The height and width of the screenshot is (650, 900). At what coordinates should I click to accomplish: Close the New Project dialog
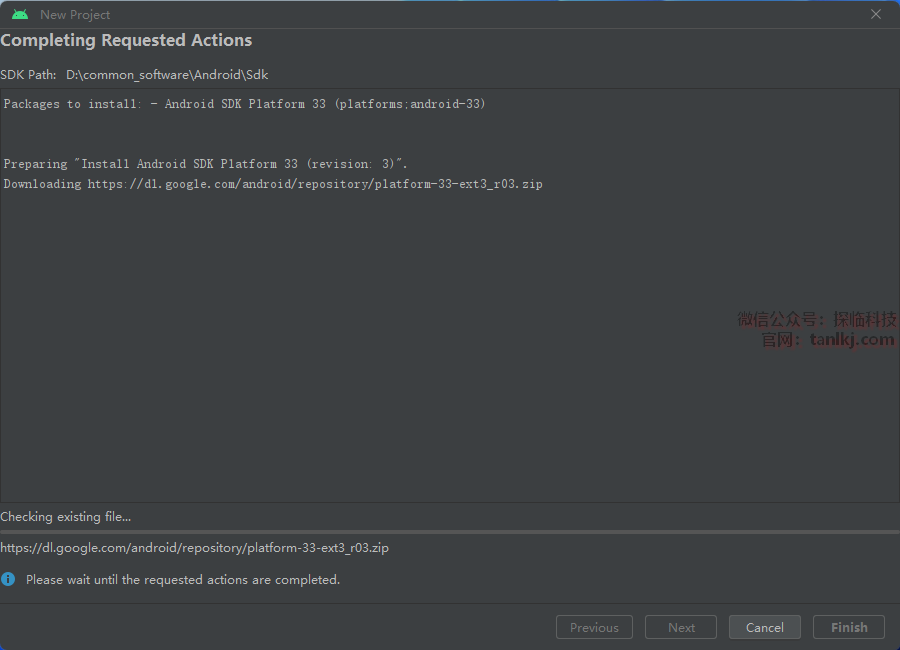click(x=876, y=14)
